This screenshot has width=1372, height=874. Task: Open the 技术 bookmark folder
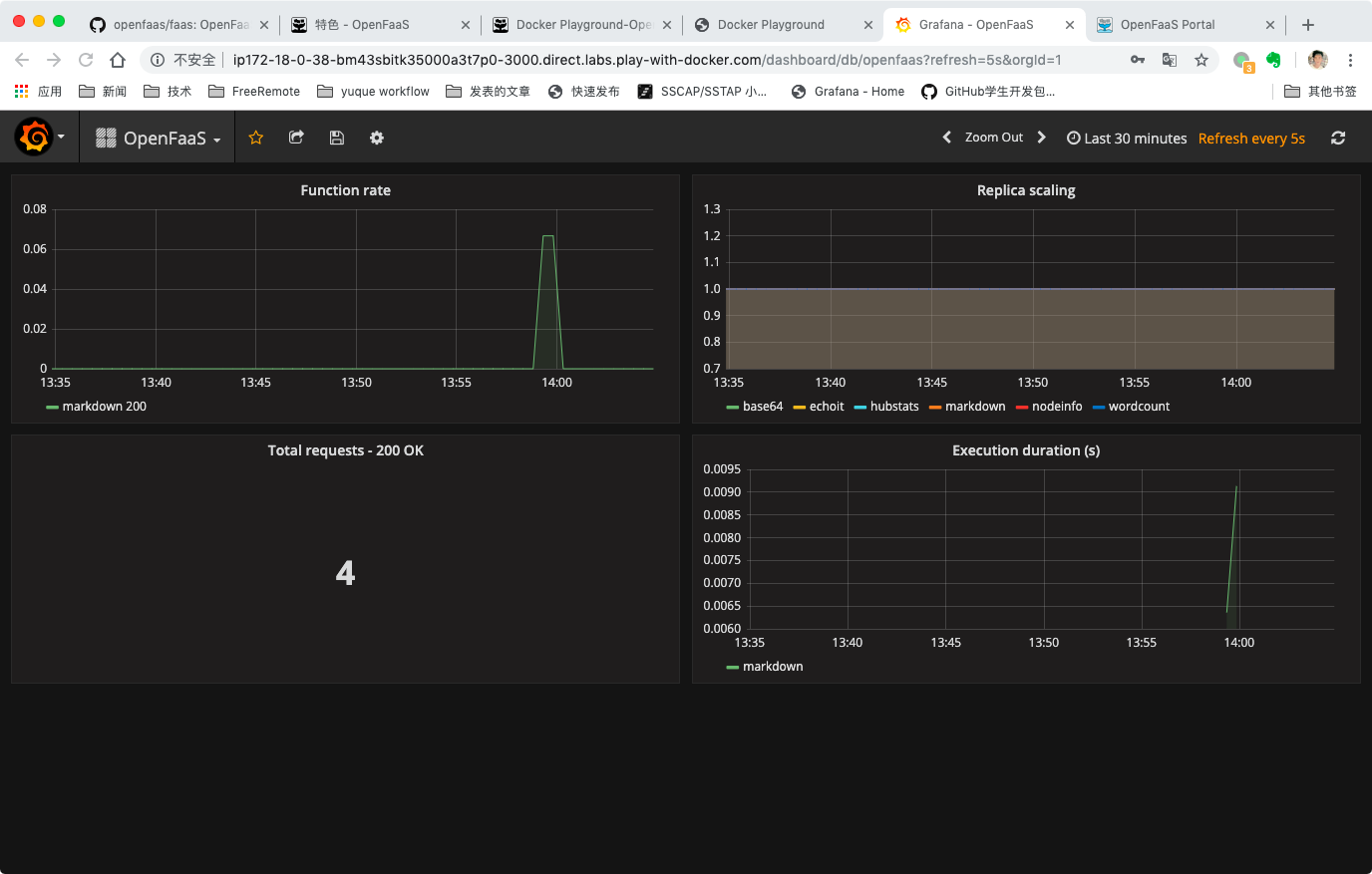click(168, 92)
